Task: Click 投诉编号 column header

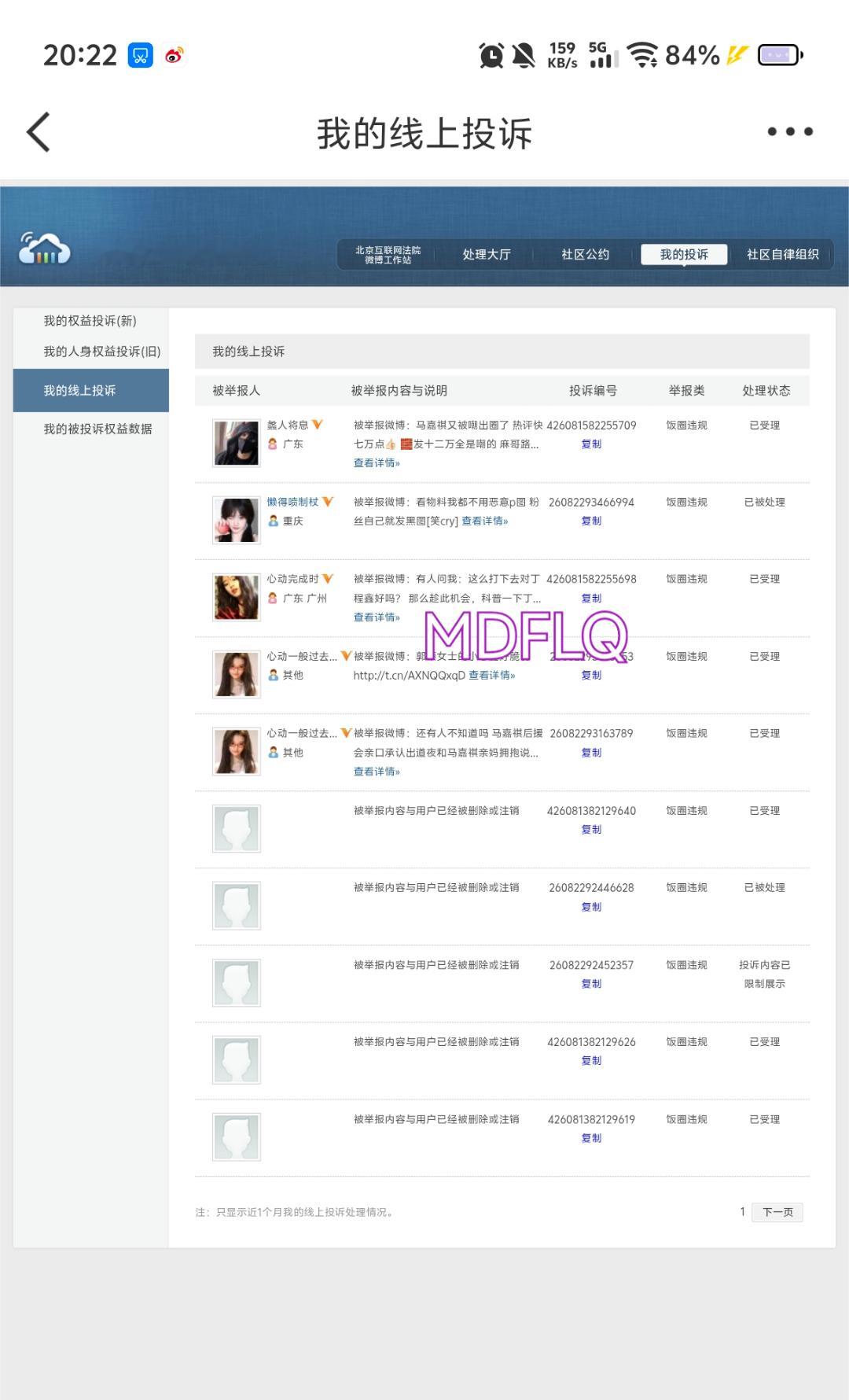Action: (593, 390)
